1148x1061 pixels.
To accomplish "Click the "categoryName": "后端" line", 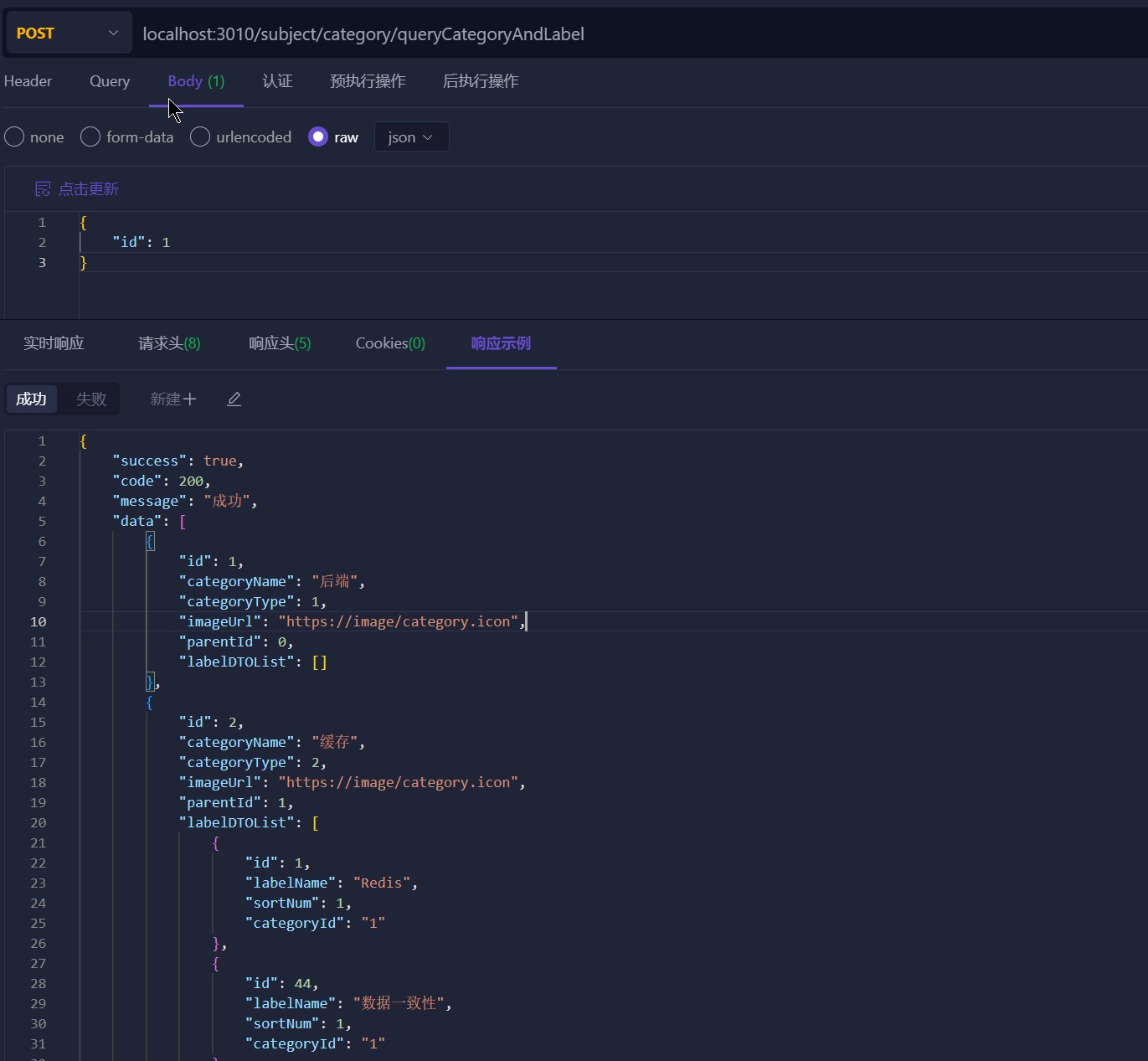I will 272,581.
